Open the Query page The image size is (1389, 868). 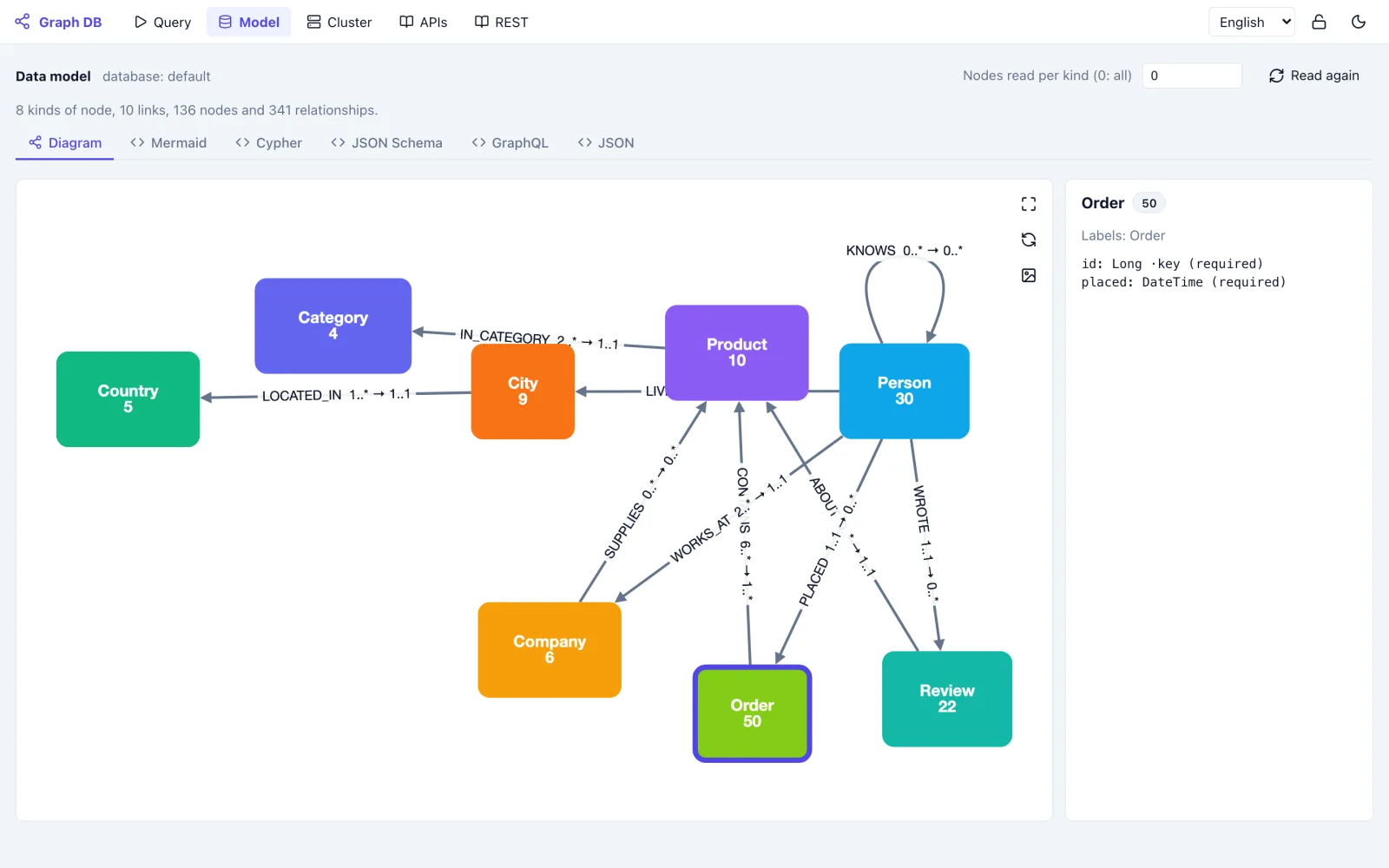(x=162, y=22)
